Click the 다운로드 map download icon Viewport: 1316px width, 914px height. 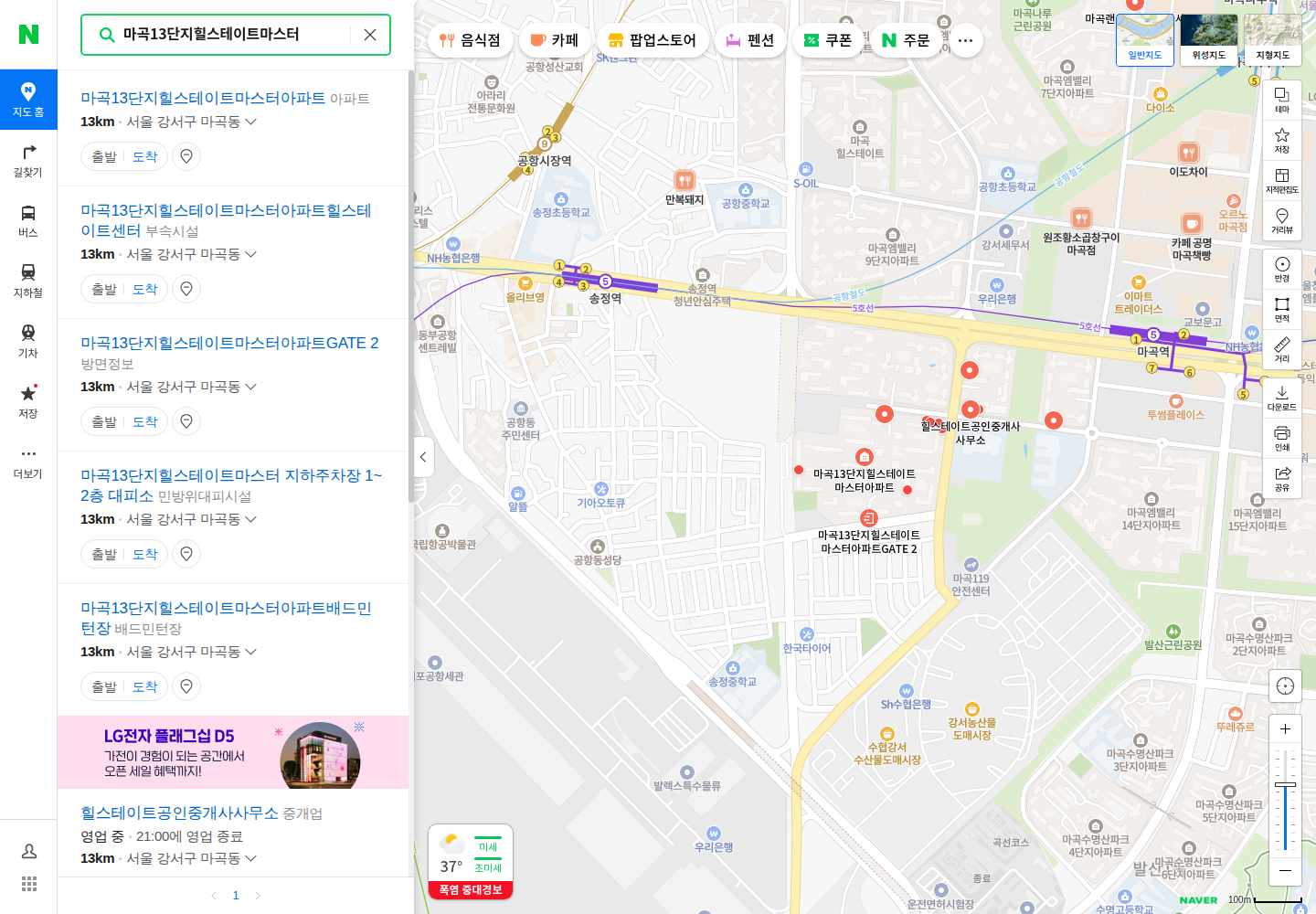[x=1282, y=399]
